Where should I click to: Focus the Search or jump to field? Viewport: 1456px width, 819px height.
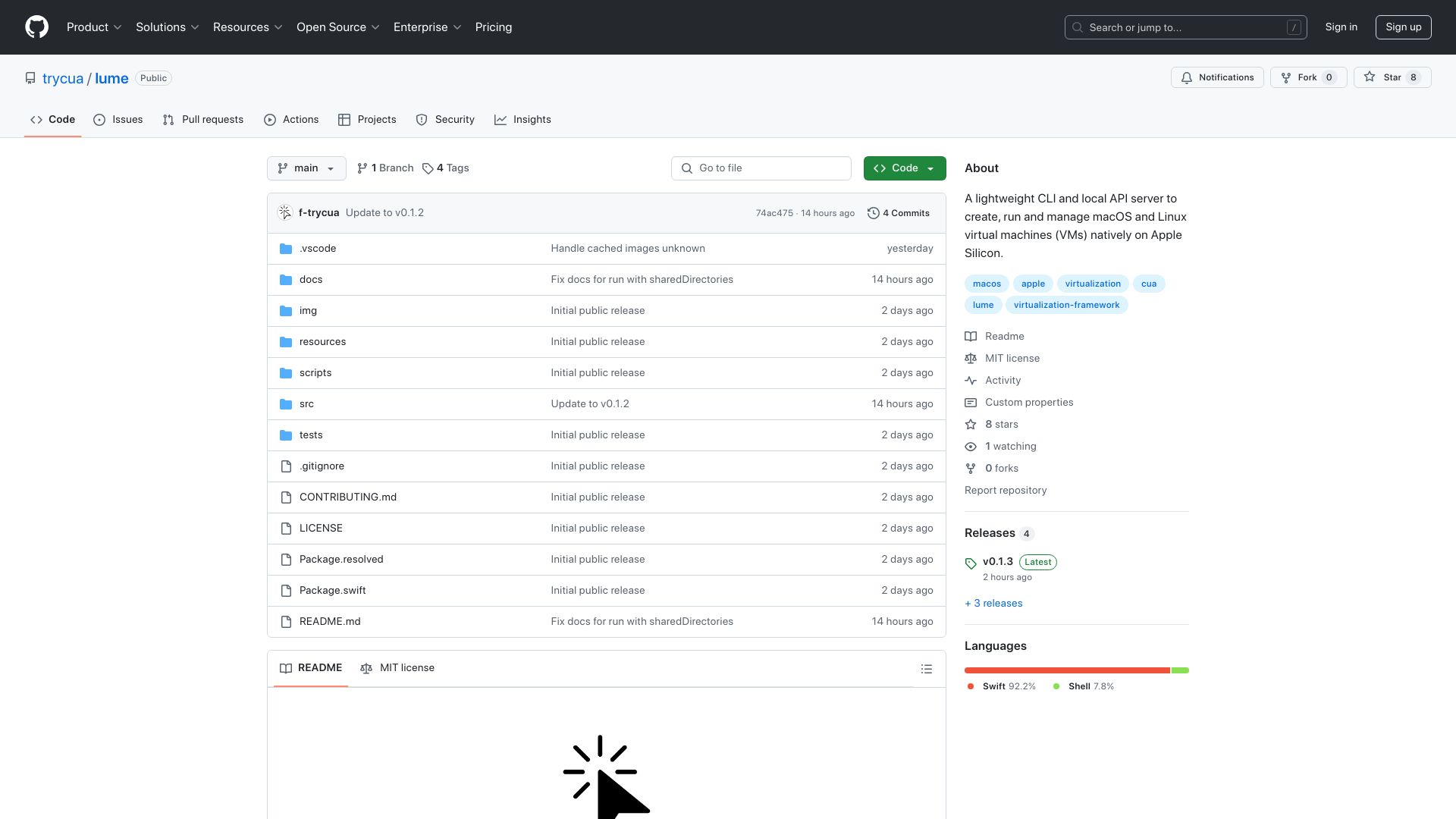point(1185,27)
